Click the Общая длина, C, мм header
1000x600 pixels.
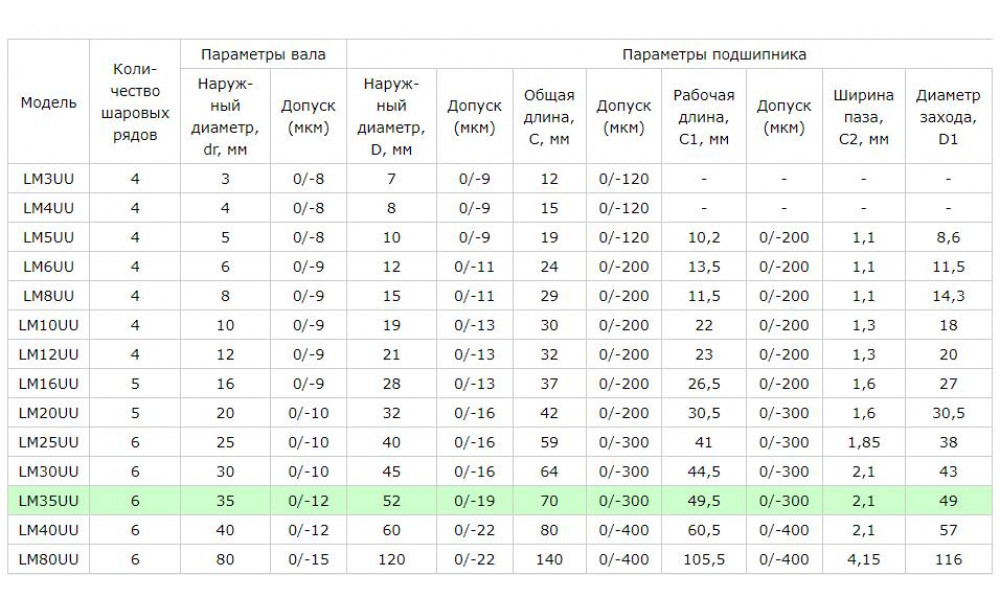[x=549, y=117]
